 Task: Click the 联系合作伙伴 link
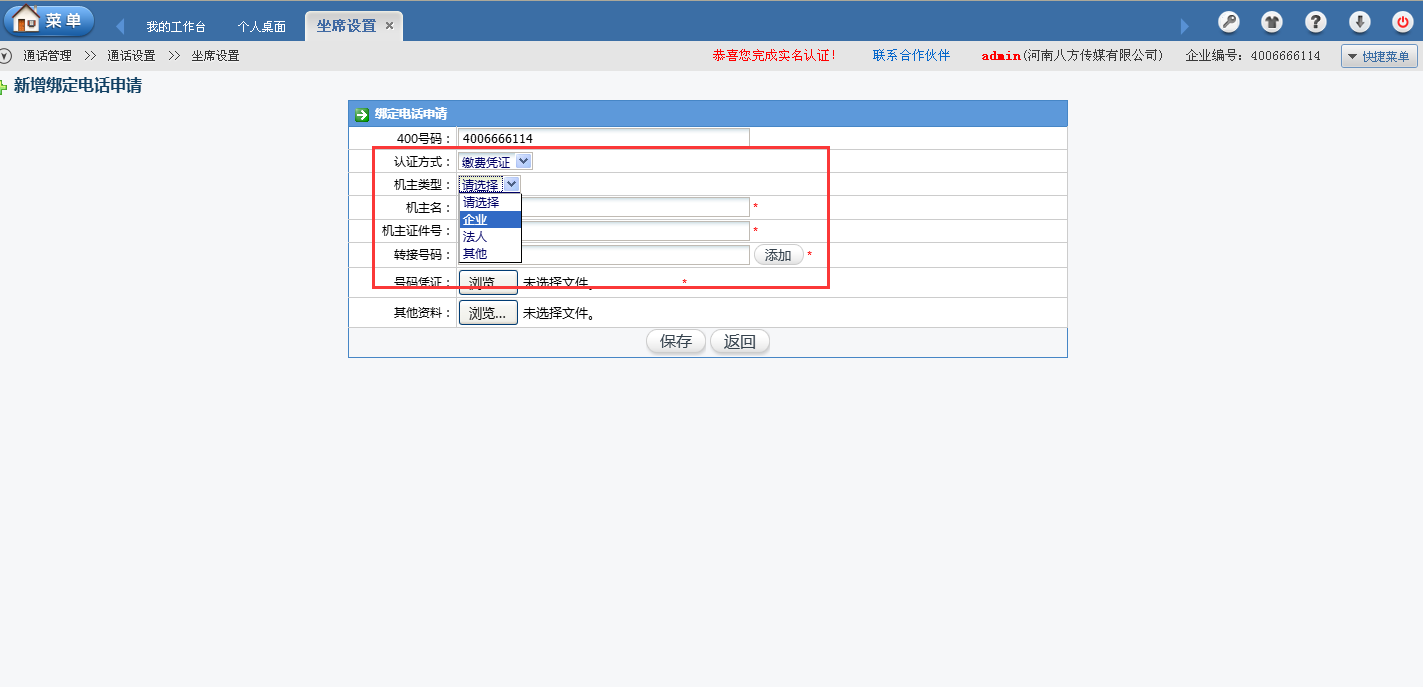(x=911, y=56)
